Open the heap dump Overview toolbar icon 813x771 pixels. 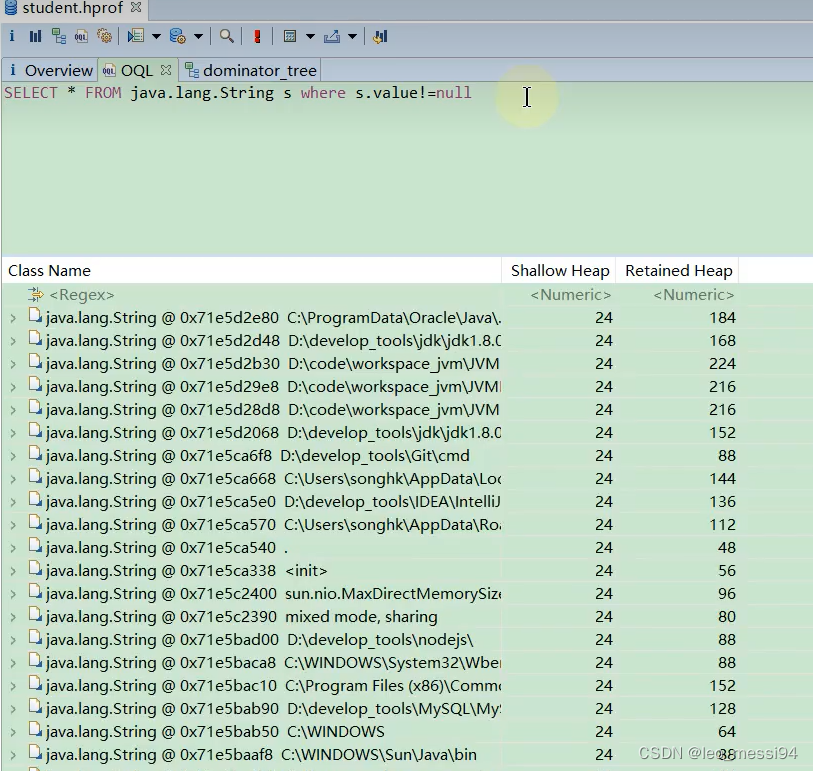pos(12,36)
